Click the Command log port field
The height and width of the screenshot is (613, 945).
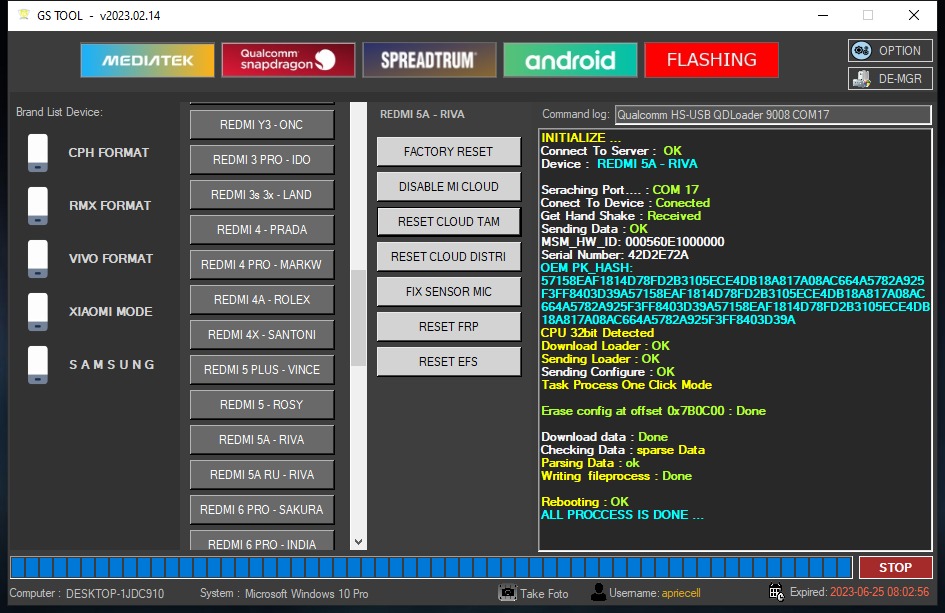point(773,115)
